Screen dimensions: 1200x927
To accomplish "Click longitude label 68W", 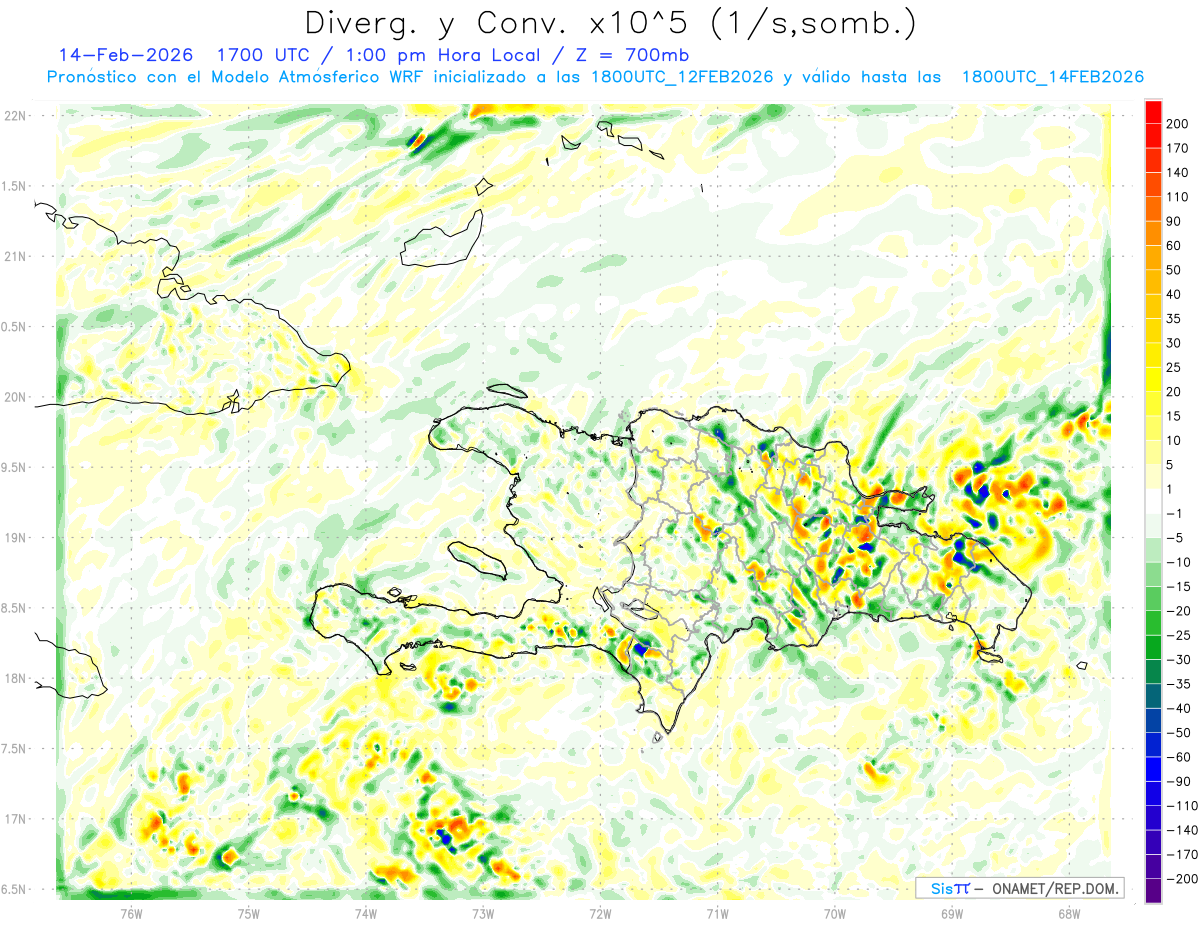I will (1069, 913).
